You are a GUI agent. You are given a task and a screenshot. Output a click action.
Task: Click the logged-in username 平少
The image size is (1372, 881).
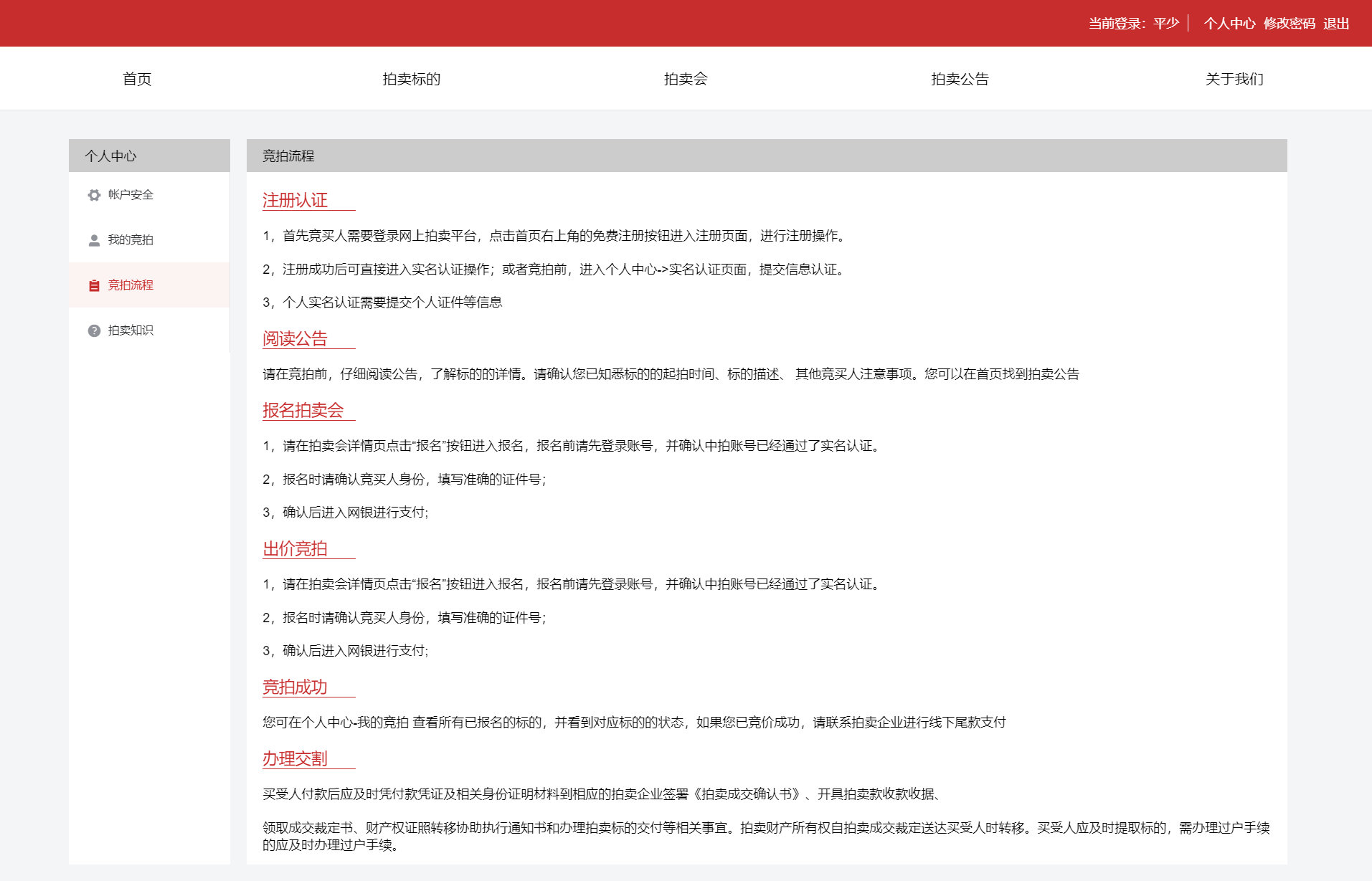point(1166,24)
